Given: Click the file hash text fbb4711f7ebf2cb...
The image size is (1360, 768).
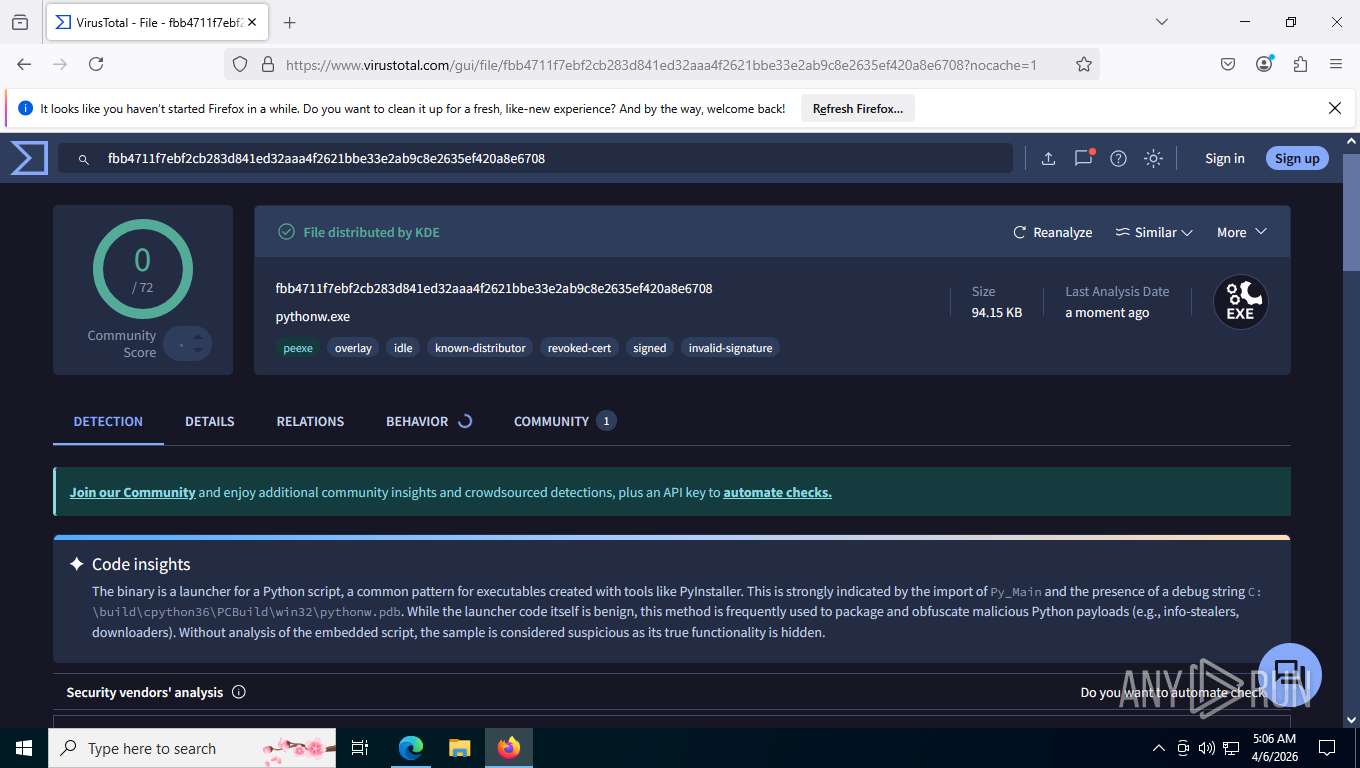Looking at the screenshot, I should (494, 288).
